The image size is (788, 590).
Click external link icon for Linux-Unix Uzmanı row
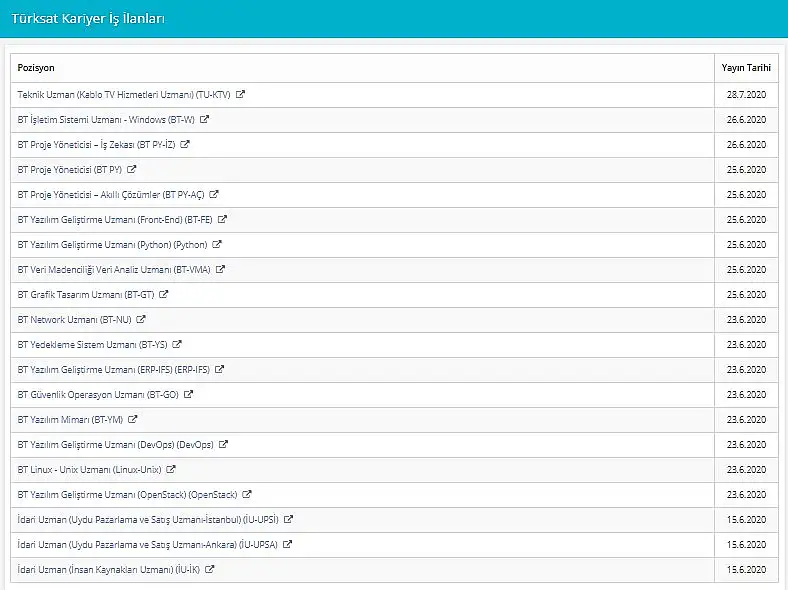[x=171, y=469]
